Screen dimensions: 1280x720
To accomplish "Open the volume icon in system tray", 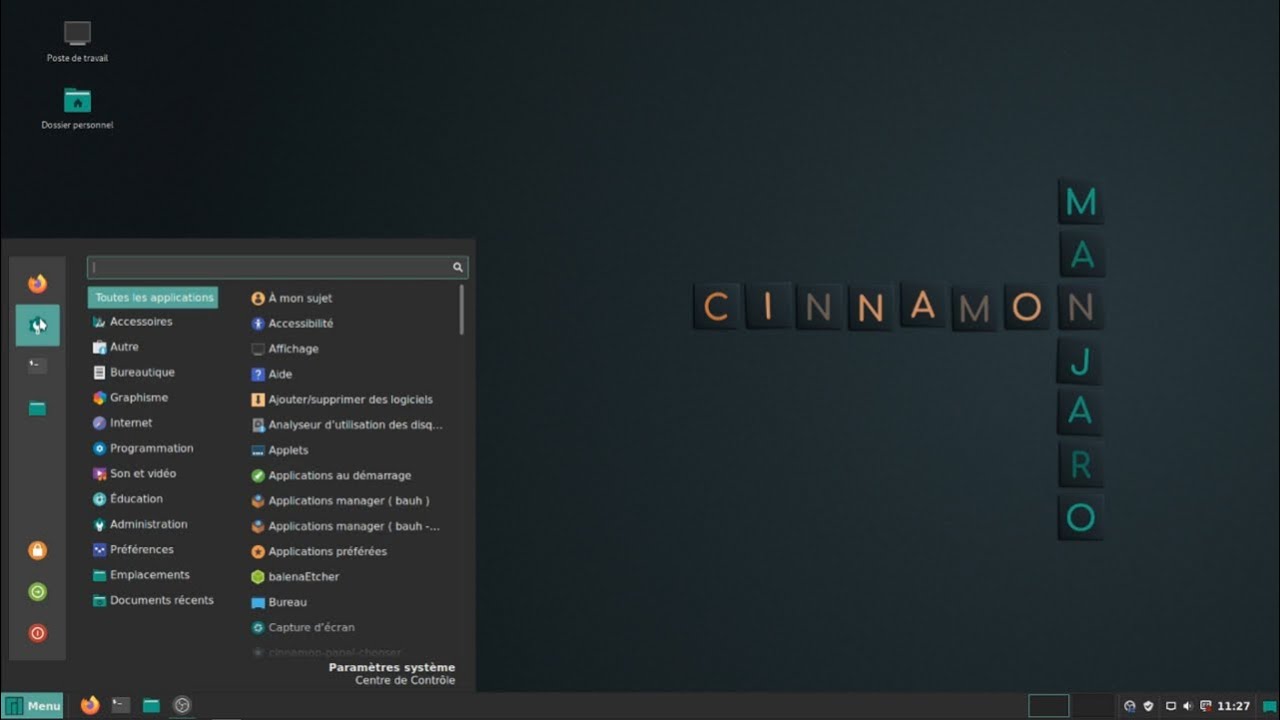I will [x=1188, y=706].
